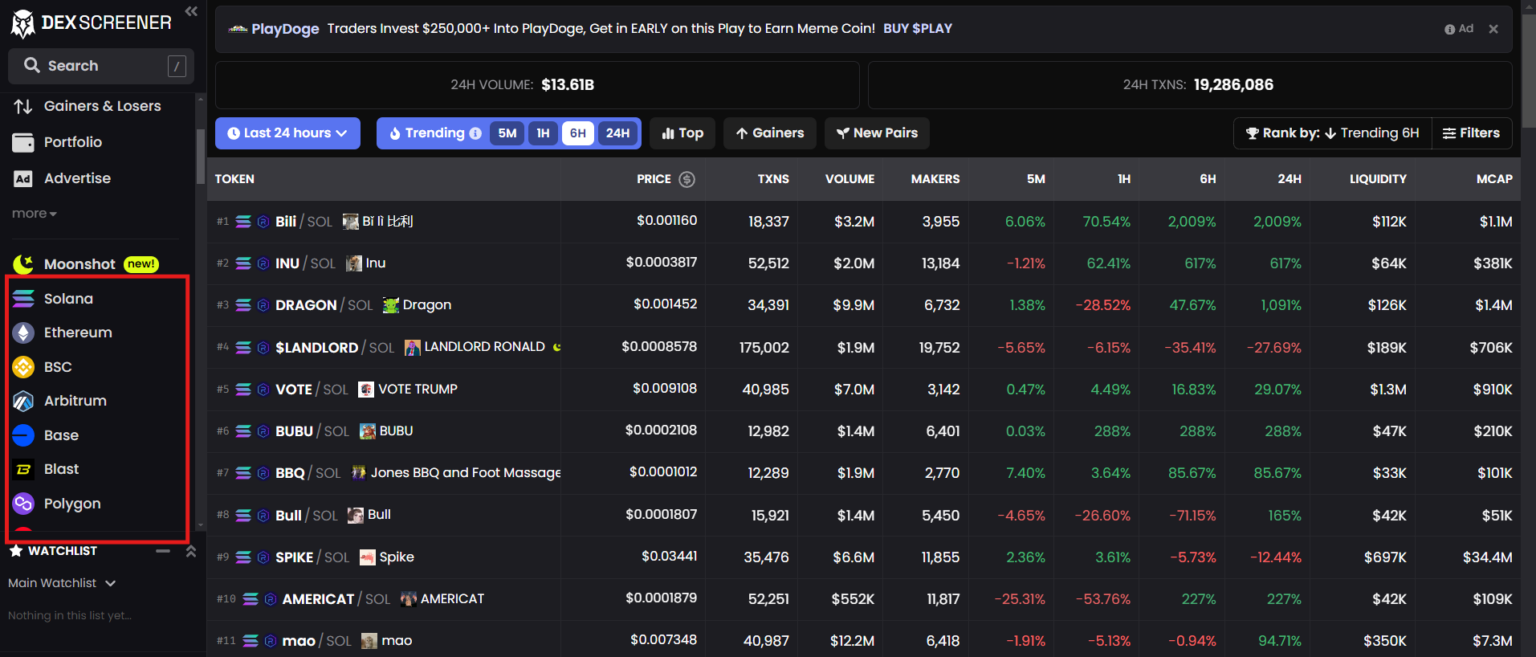Sort by LIQUIDITY column header
Viewport: 1536px width, 657px height.
(1377, 179)
